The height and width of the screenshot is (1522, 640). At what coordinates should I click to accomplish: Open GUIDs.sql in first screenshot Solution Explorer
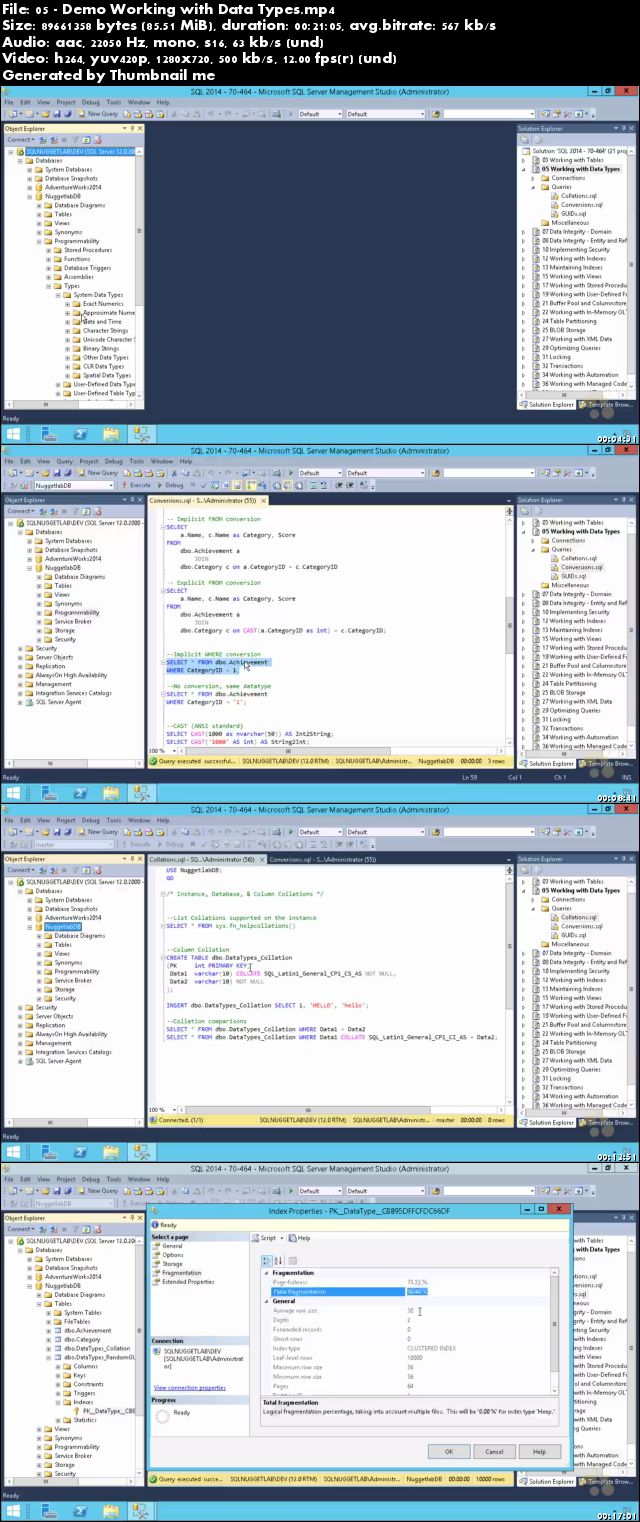tap(573, 214)
